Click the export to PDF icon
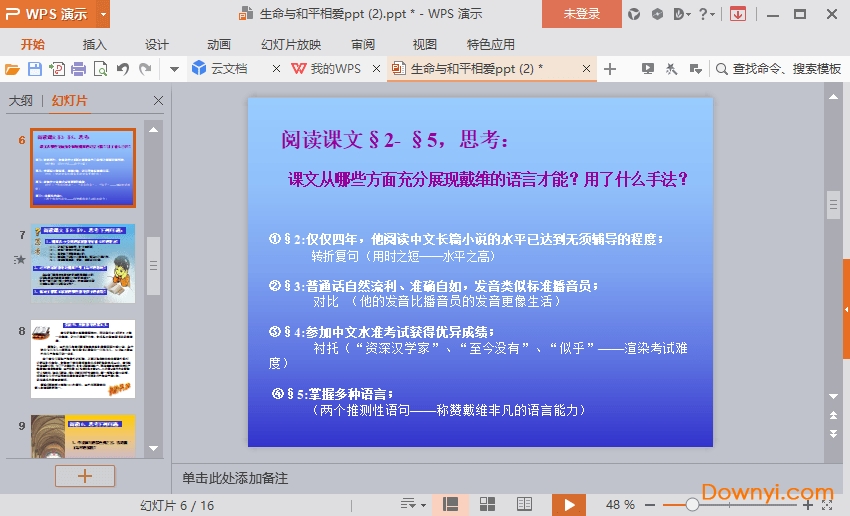This screenshot has width=850, height=516. point(57,69)
